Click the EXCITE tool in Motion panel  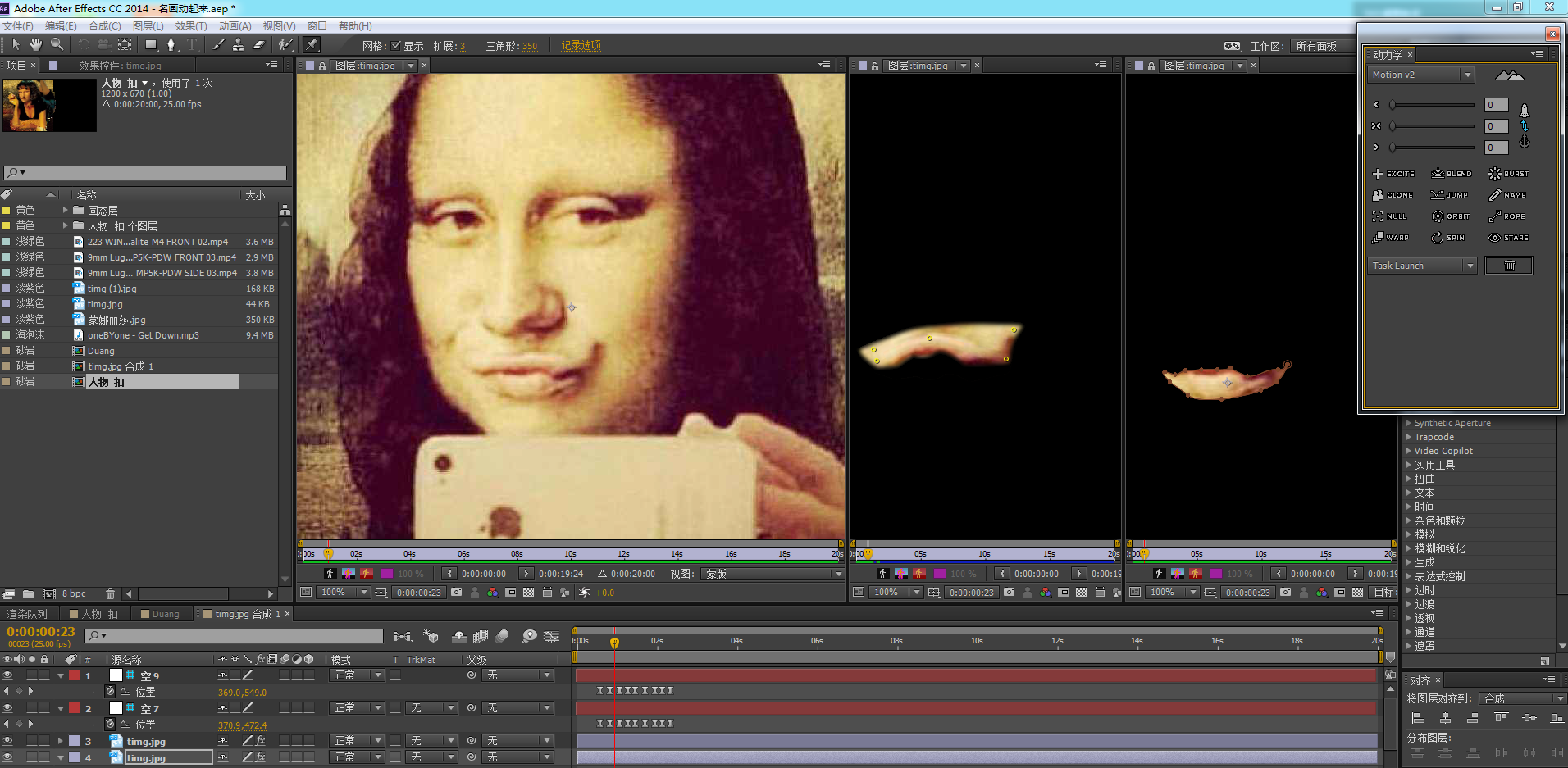point(1393,174)
